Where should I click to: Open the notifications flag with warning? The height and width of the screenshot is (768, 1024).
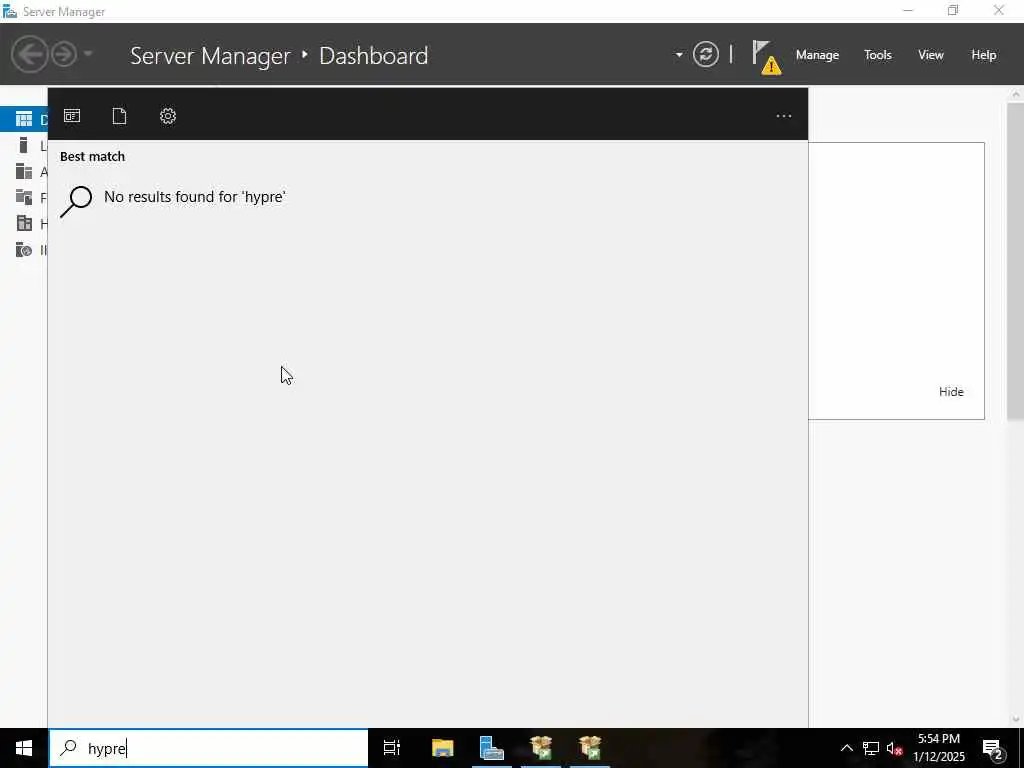point(766,57)
